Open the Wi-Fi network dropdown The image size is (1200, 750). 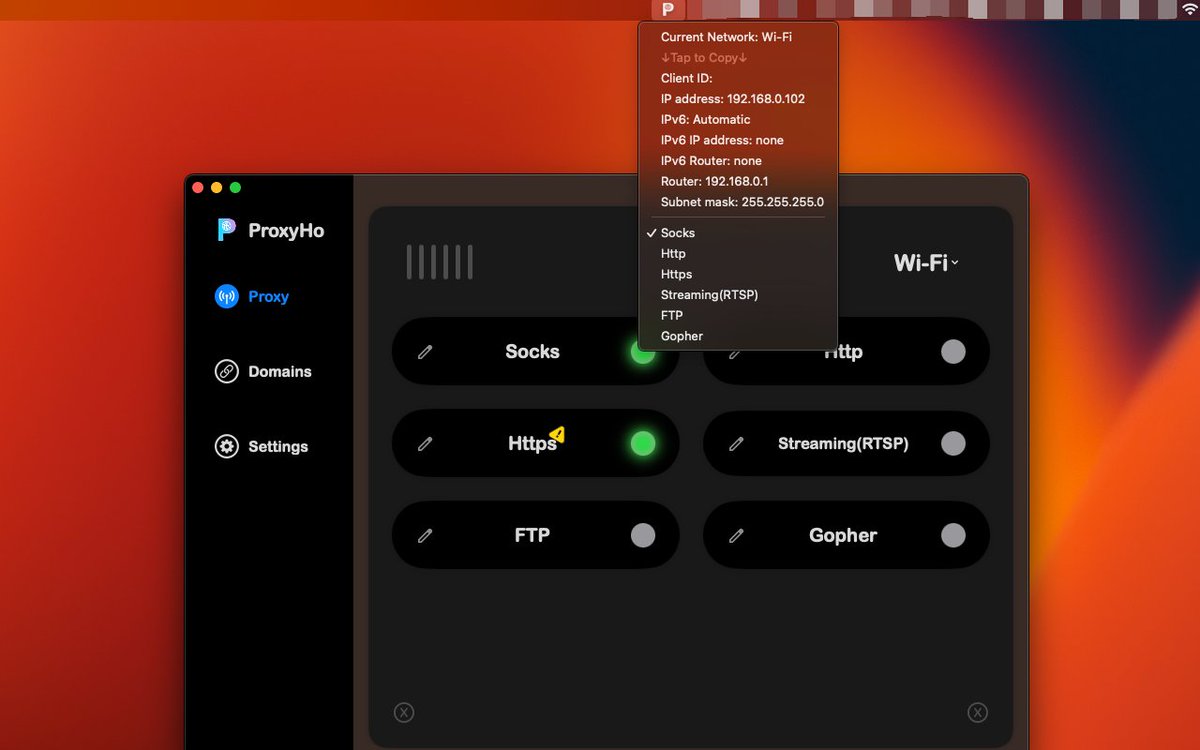(926, 263)
